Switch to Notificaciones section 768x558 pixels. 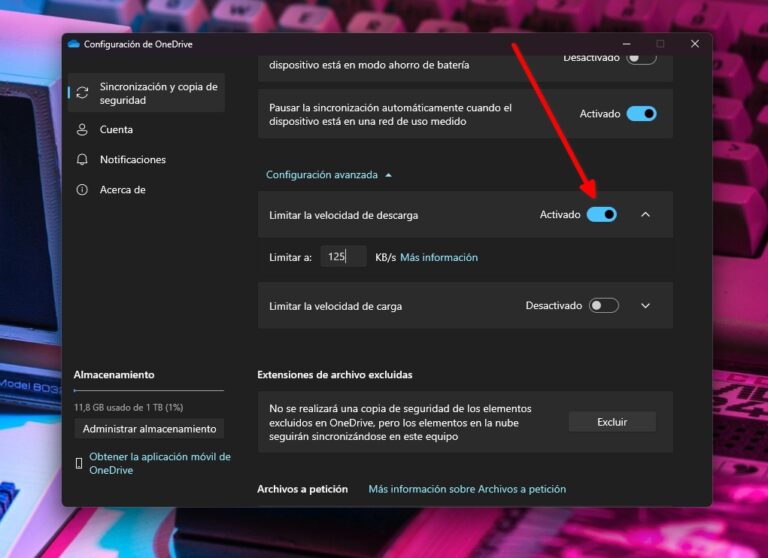(x=147, y=160)
